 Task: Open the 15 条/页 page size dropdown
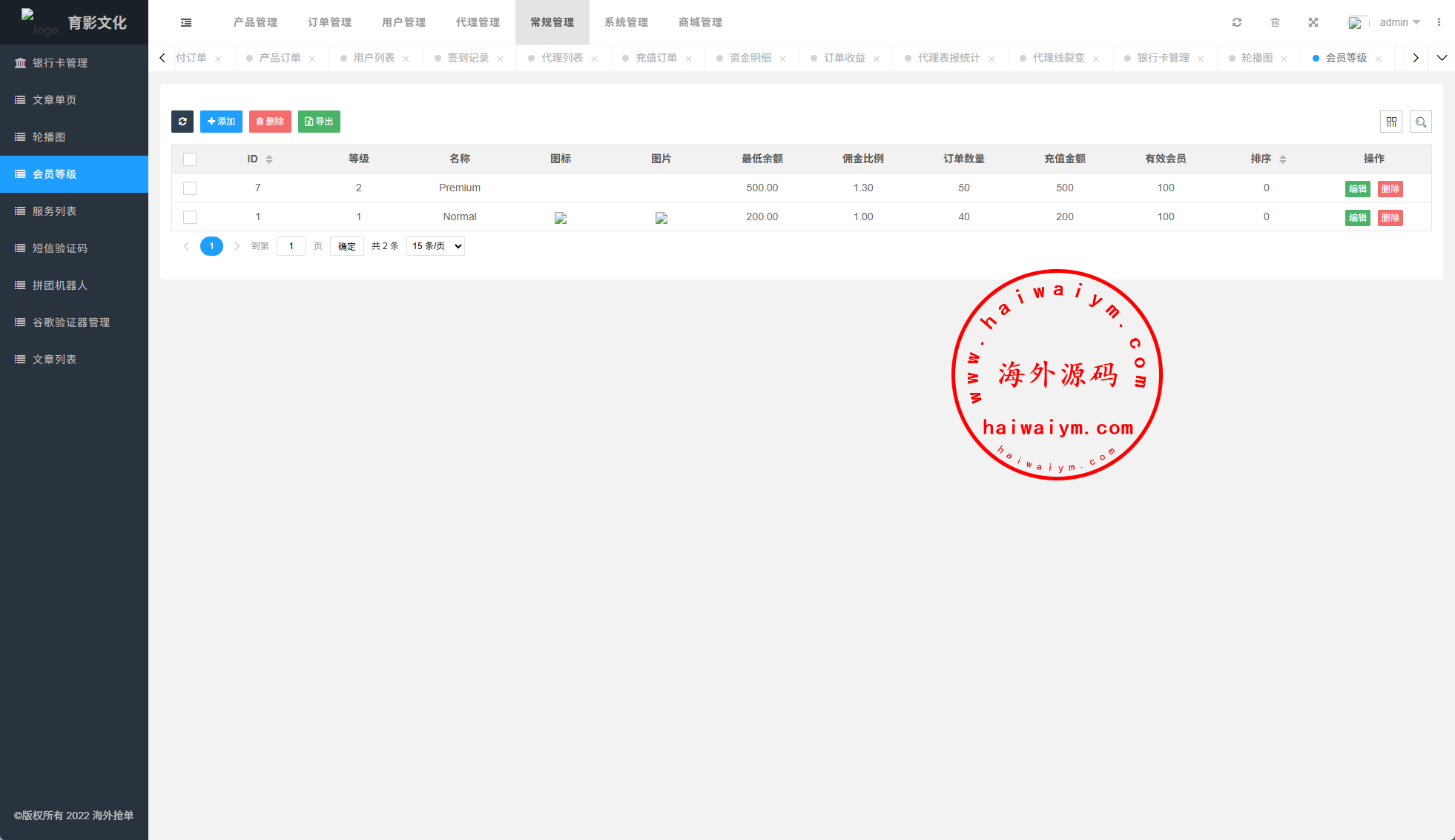436,246
